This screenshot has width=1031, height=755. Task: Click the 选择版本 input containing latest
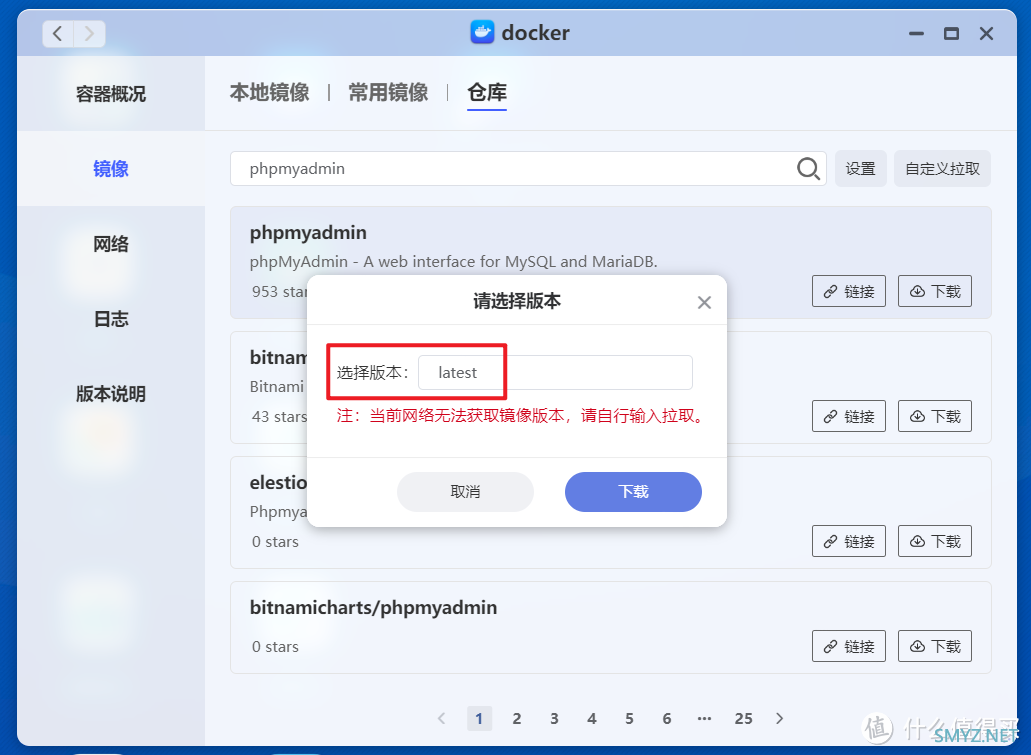[556, 373]
